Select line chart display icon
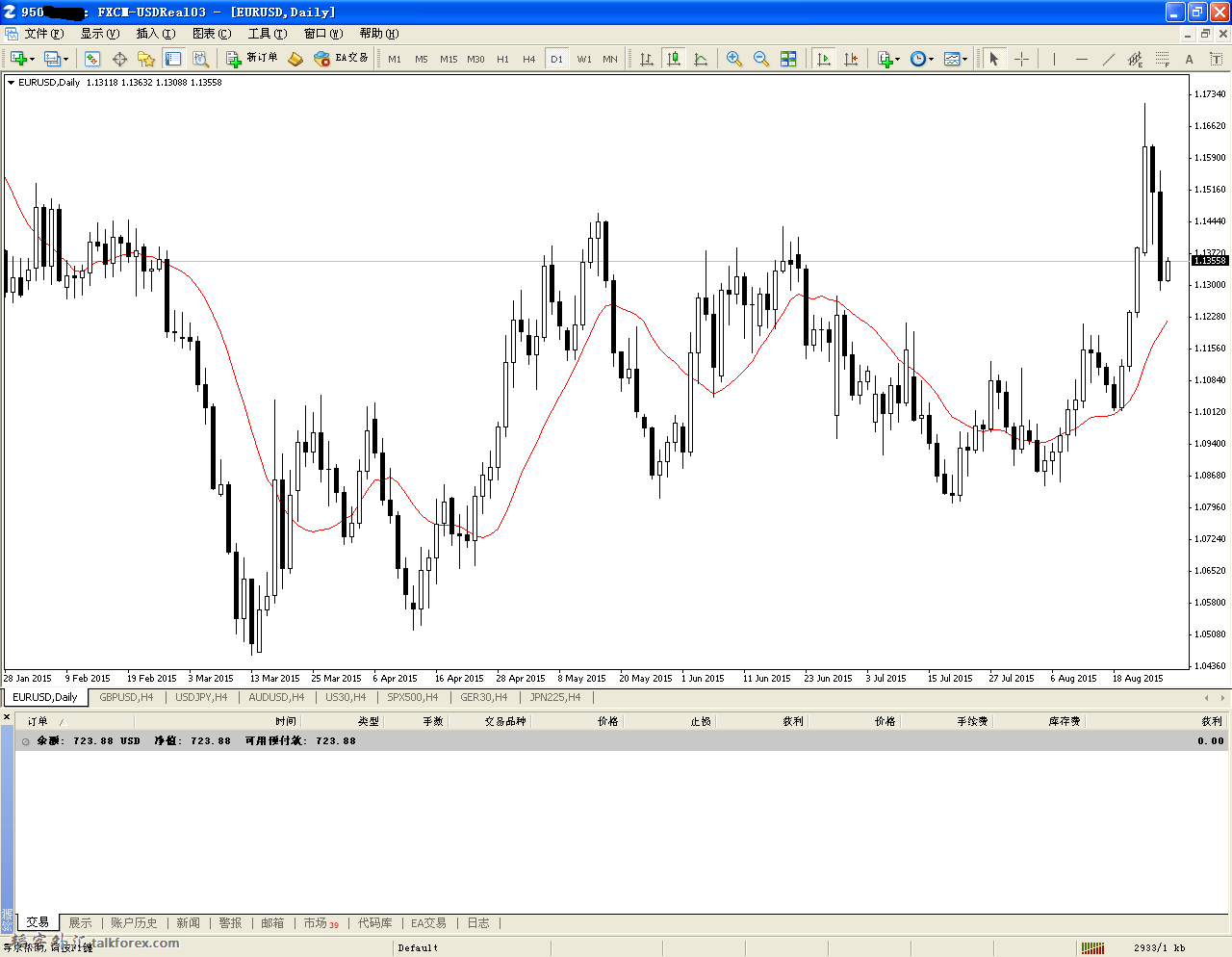Viewport: 1232px width, 957px height. 701,59
